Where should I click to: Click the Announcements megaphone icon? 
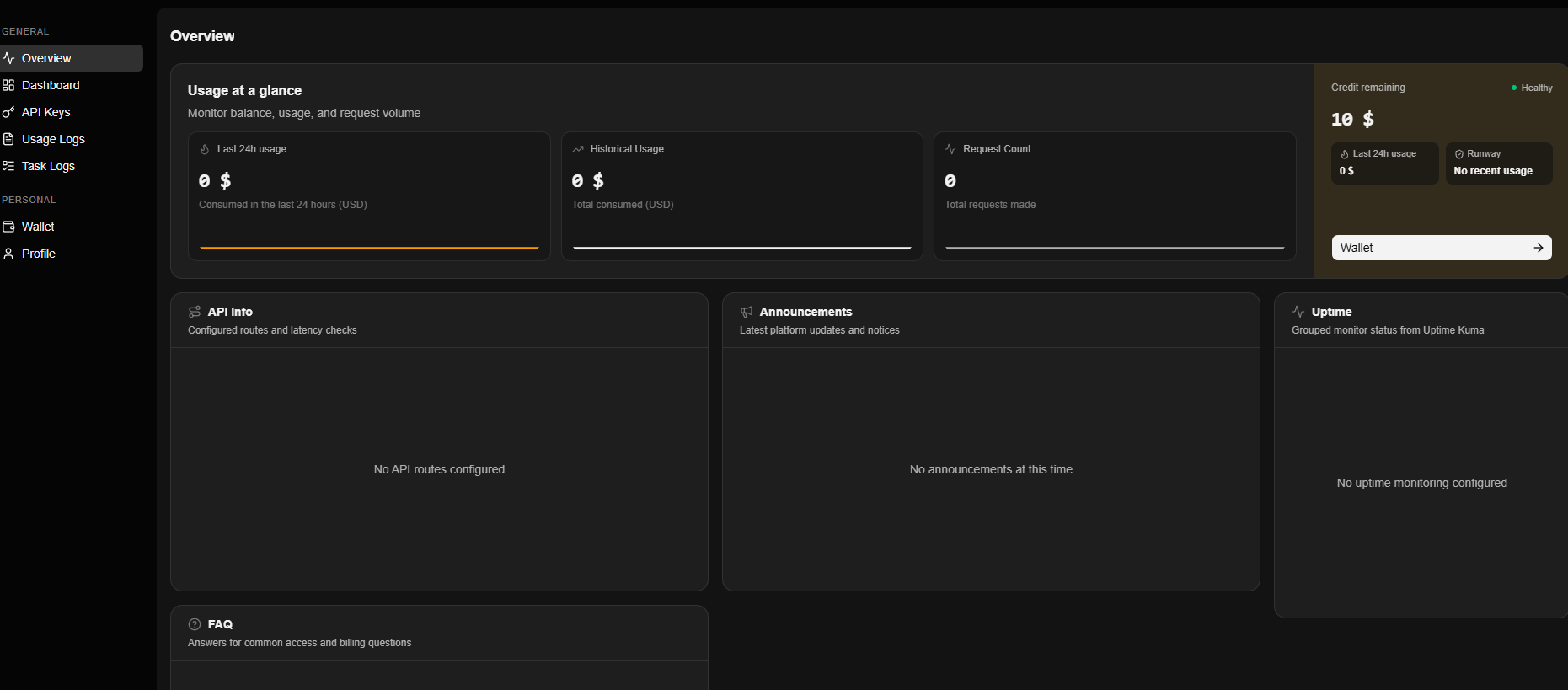pyautogui.click(x=747, y=312)
